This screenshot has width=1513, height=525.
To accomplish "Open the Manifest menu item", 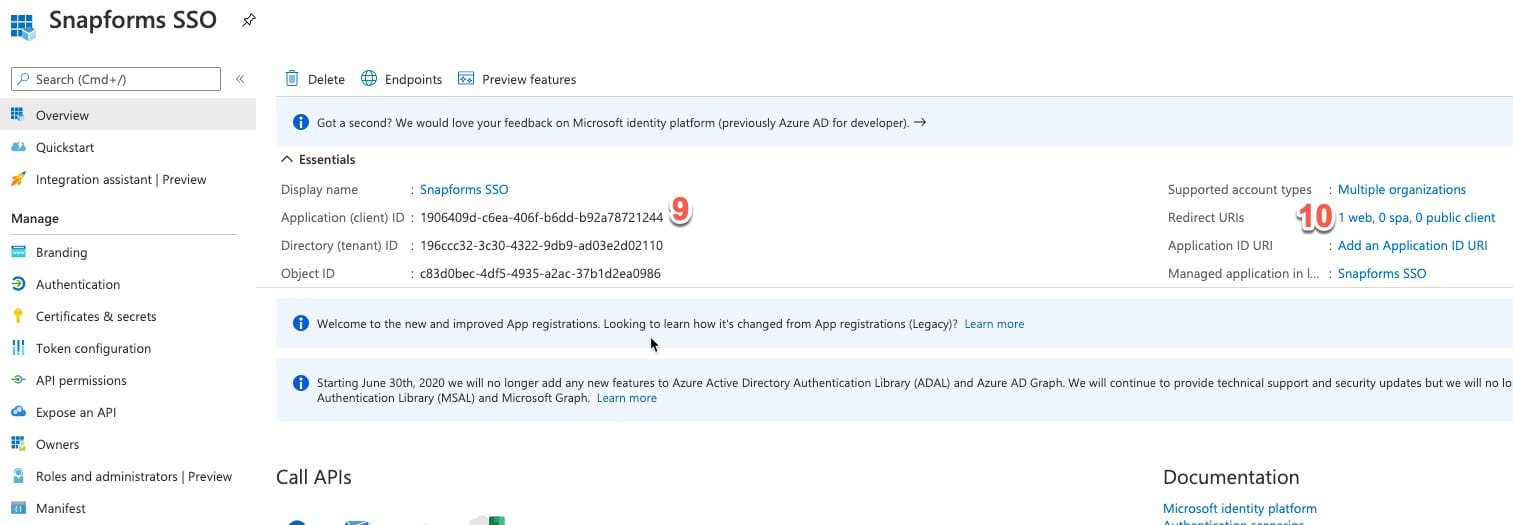I will pyautogui.click(x=60, y=508).
